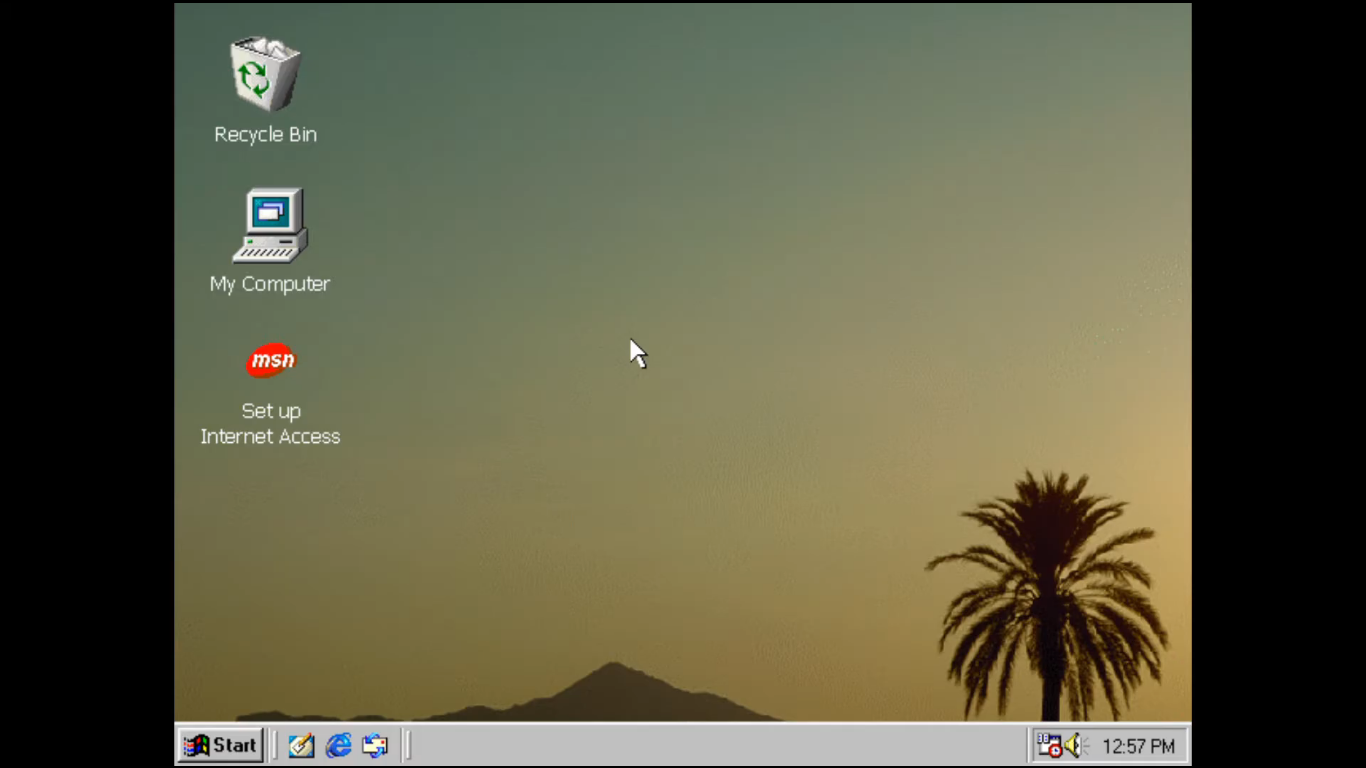
Task: Open the My Computer icon
Action: point(269,225)
